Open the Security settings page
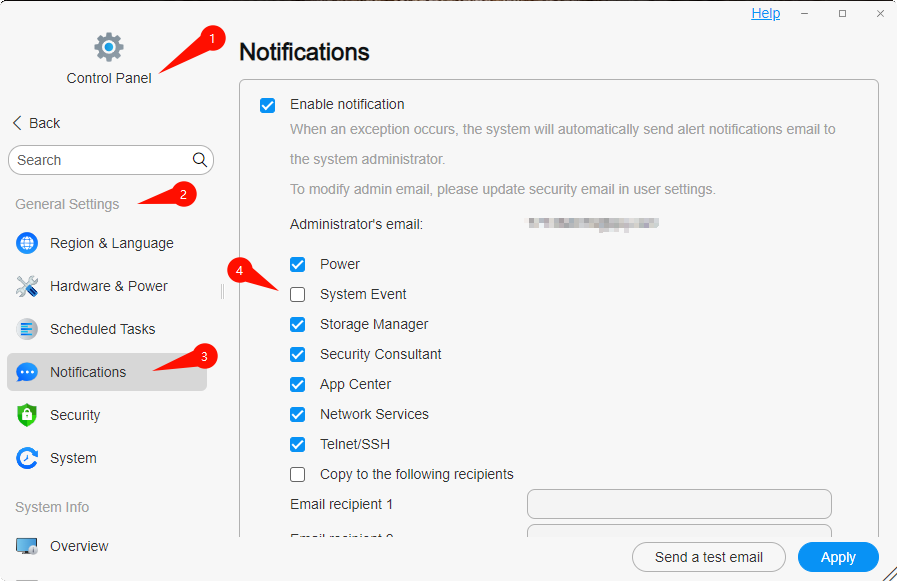This screenshot has width=897, height=581. click(107, 415)
